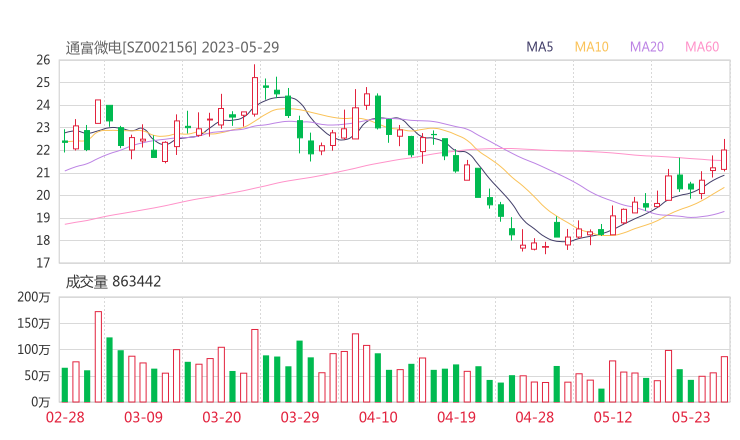Click the last red volume bar at far right
This screenshot has width=740, height=440.
coord(724,380)
